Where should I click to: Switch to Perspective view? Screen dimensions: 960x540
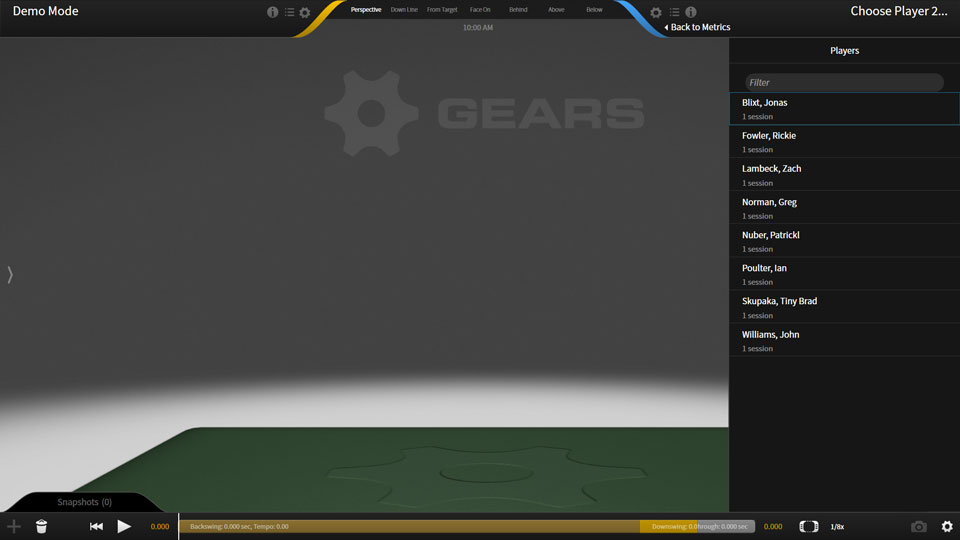pyautogui.click(x=366, y=10)
